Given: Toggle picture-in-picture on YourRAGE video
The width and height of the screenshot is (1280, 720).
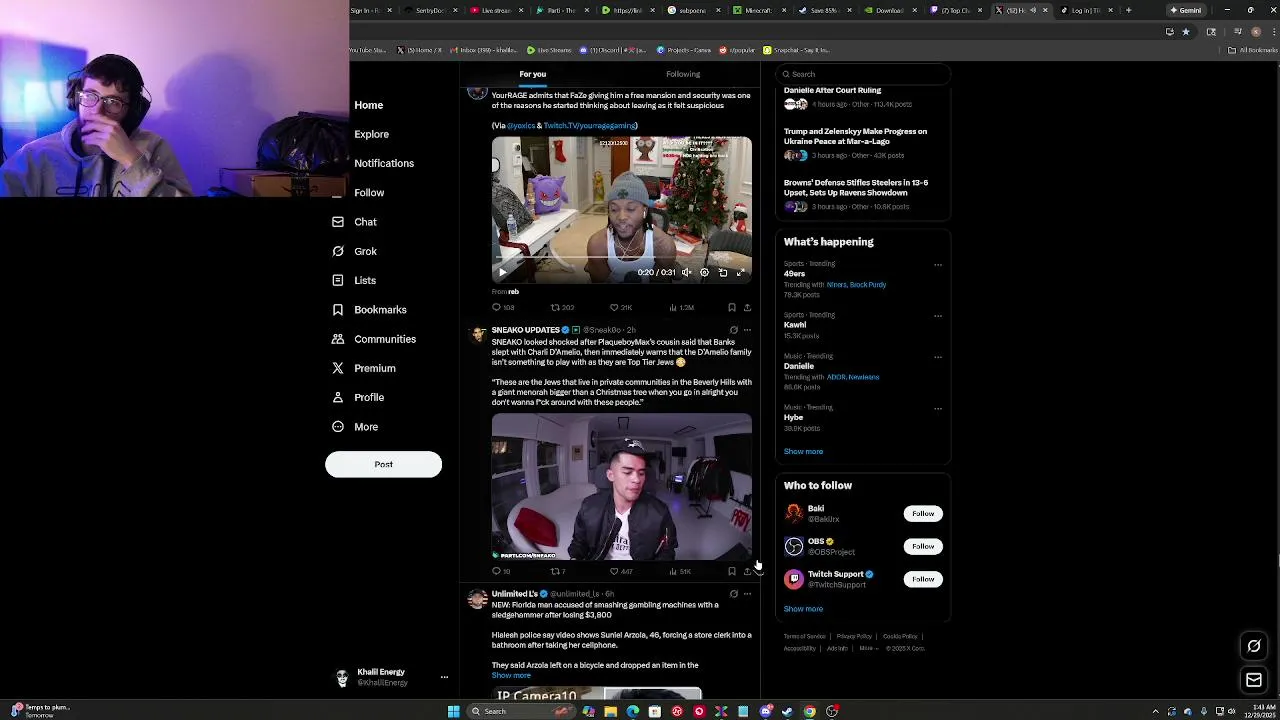Looking at the screenshot, I should coord(723,272).
